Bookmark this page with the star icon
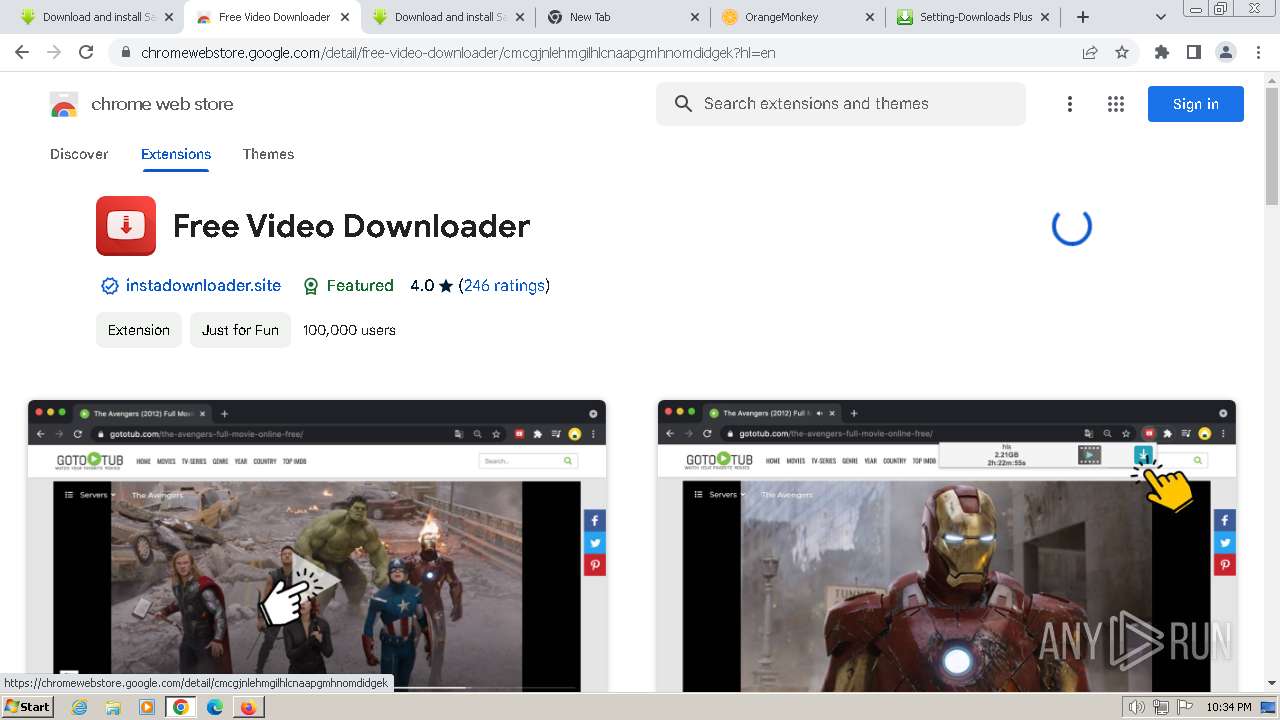This screenshot has height=720, width=1280. click(1122, 52)
